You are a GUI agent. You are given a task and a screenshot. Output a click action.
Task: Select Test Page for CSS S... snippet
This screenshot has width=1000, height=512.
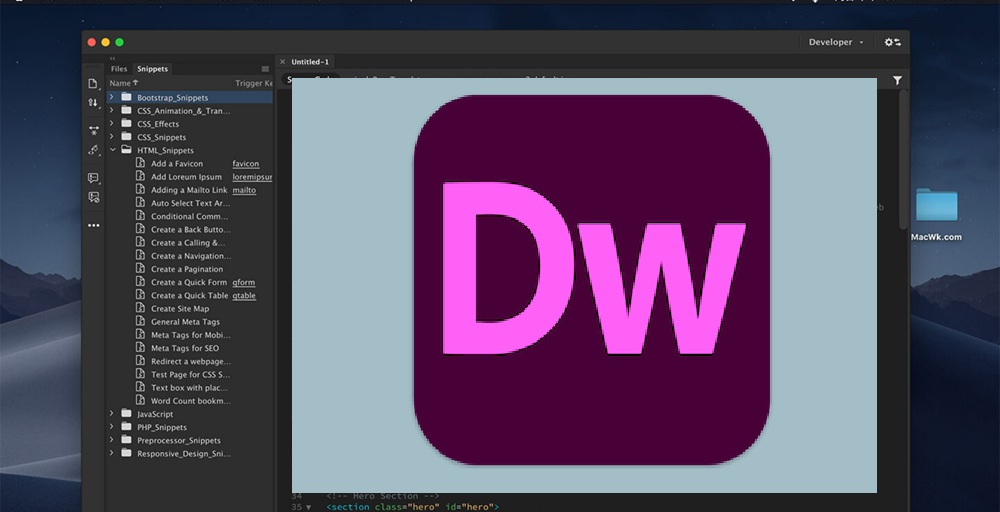pos(190,374)
